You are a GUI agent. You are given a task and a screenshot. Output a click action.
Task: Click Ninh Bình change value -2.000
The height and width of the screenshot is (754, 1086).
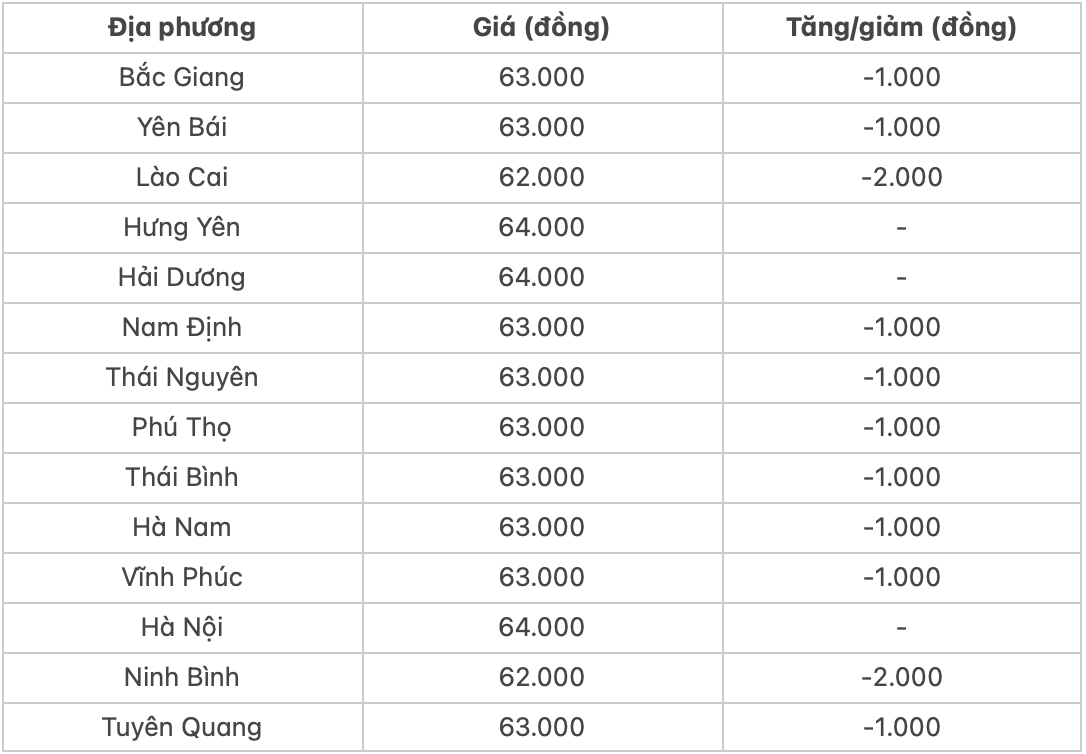(x=901, y=677)
